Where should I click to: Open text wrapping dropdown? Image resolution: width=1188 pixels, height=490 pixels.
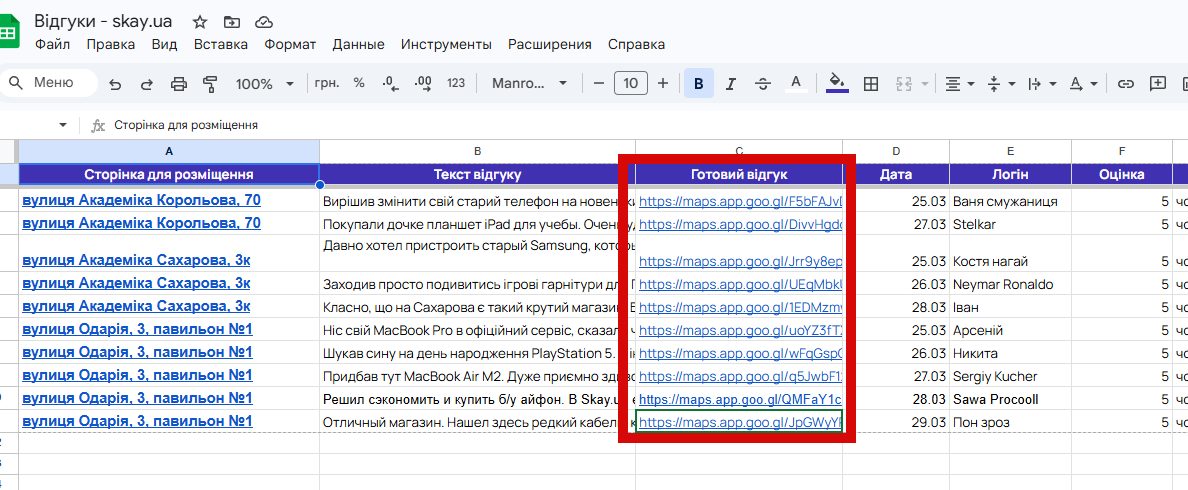point(1043,83)
